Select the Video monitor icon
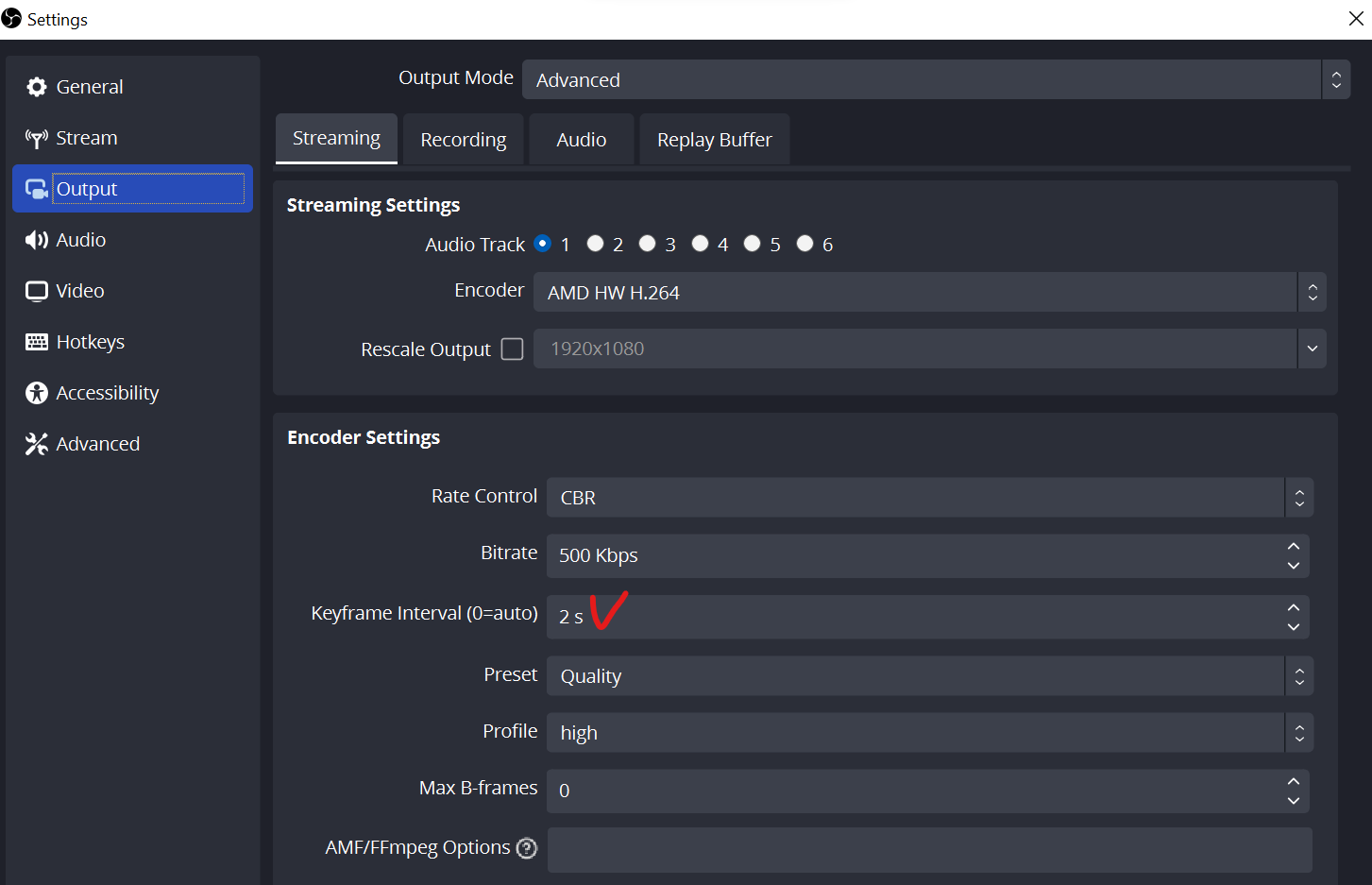 (37, 291)
